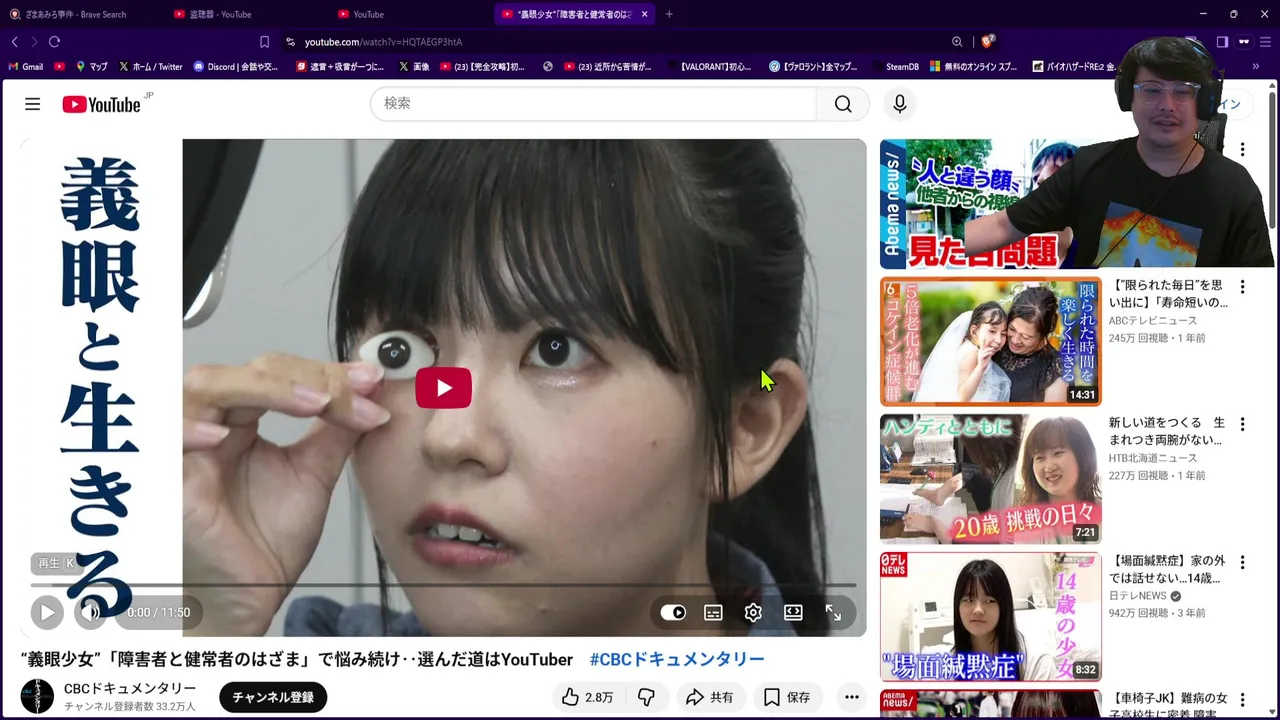Click subscriber count チャンネル登録者数 33.2万人
This screenshot has width=1280, height=720.
click(130, 706)
